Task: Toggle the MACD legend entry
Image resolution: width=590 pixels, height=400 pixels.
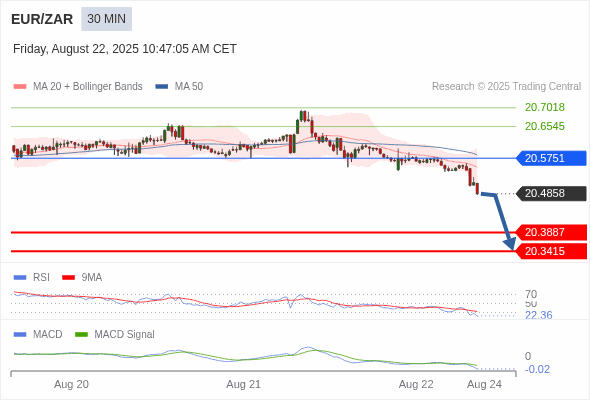Action: click(38, 334)
